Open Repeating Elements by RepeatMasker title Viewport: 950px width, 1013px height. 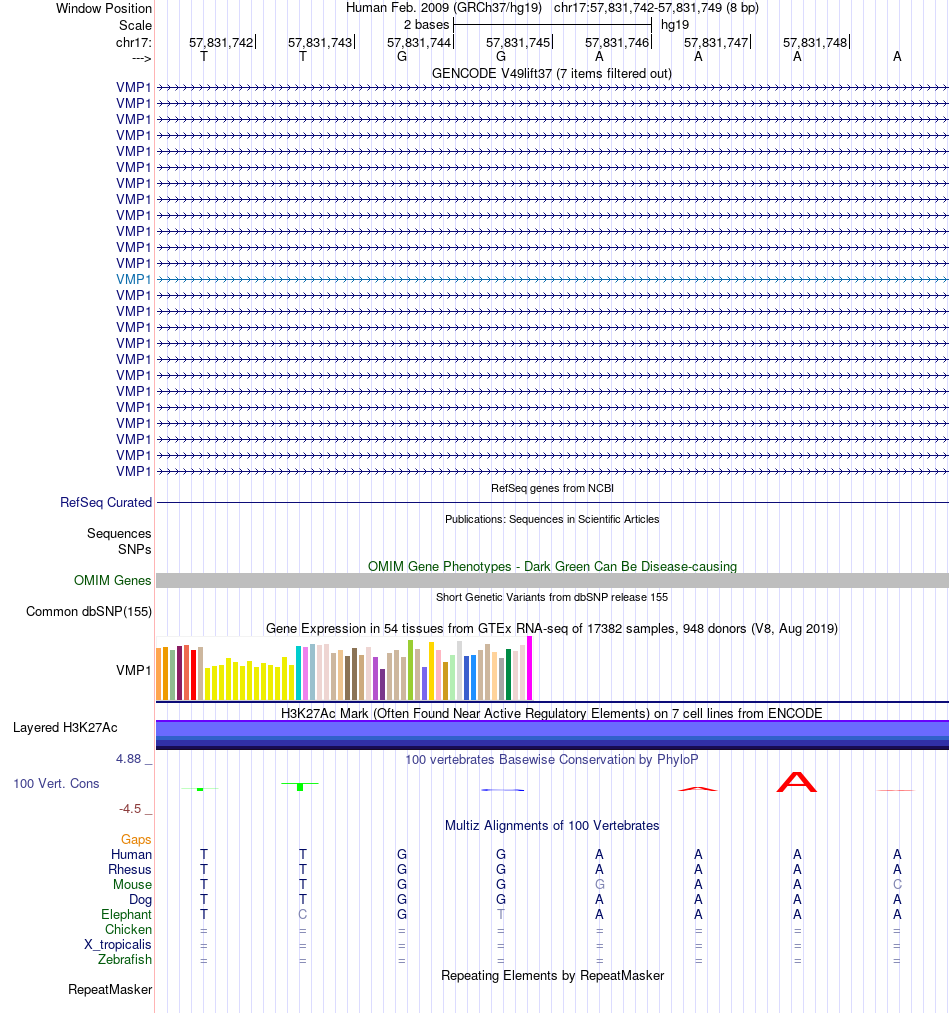[x=552, y=975]
